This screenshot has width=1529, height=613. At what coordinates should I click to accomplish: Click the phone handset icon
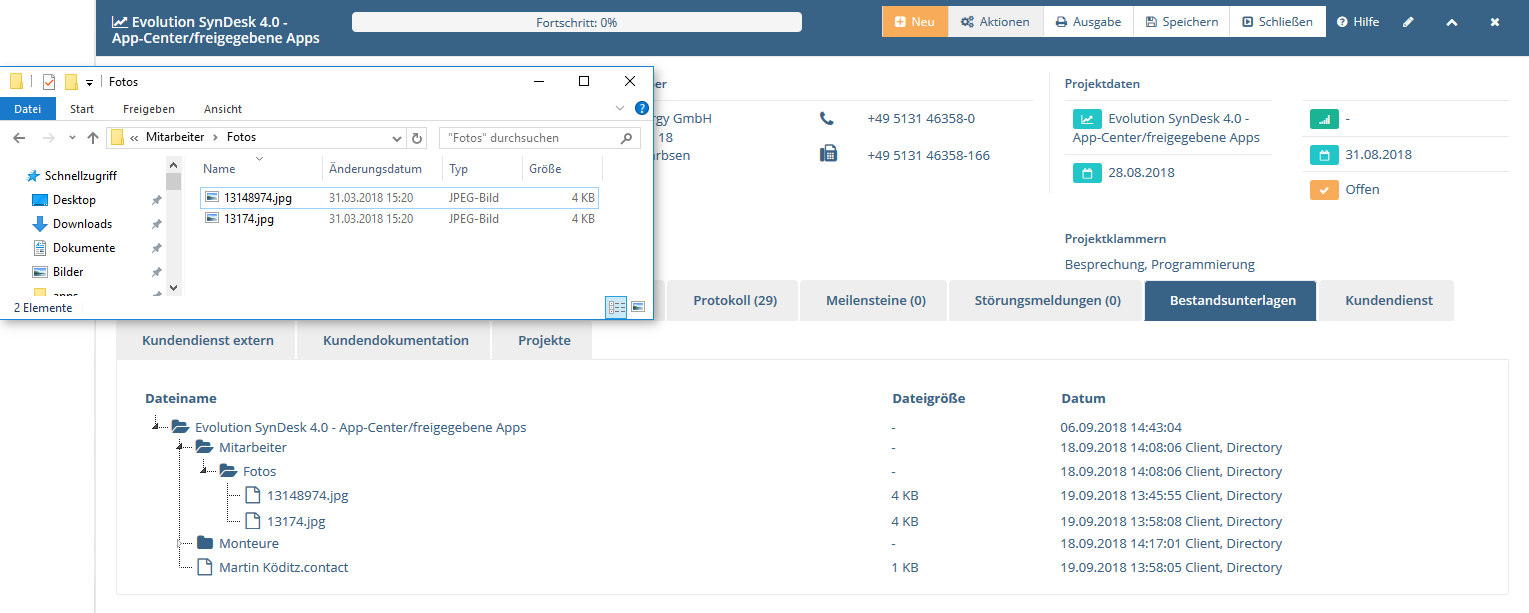[x=826, y=118]
